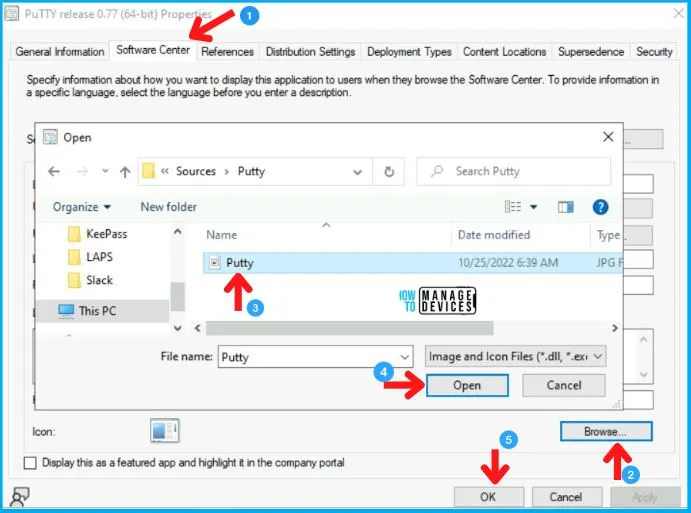Sort by the Name column header
This screenshot has width=691, height=513.
point(222,235)
